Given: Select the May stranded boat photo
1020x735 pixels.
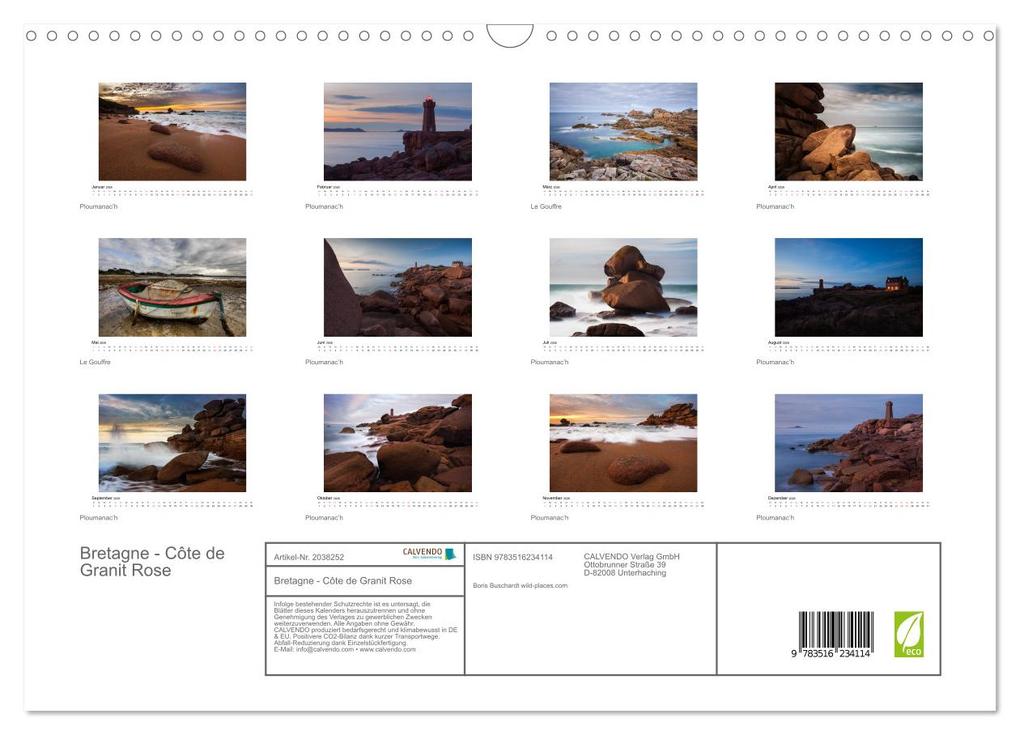Looking at the screenshot, I should point(172,287).
